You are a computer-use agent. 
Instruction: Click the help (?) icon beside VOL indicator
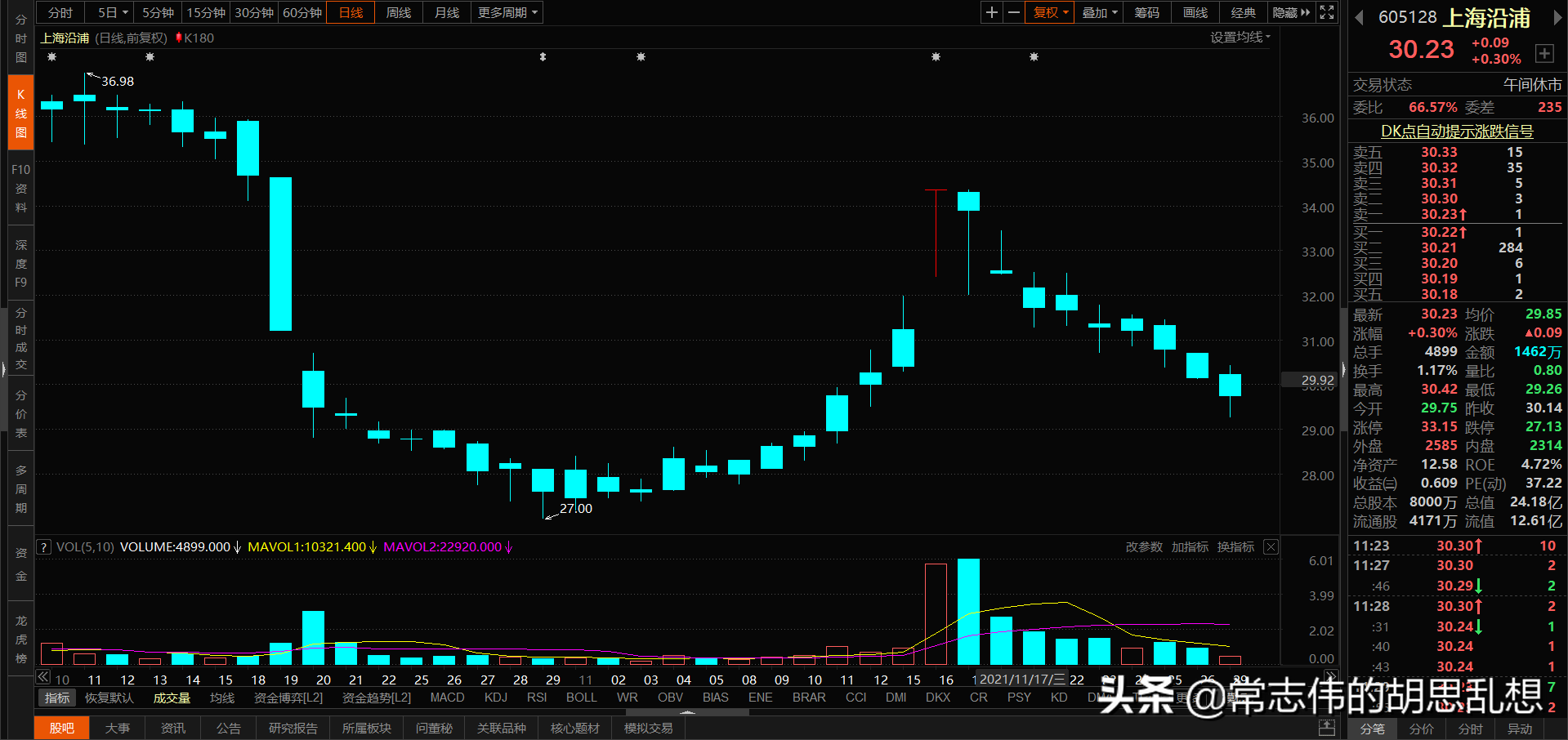click(42, 546)
